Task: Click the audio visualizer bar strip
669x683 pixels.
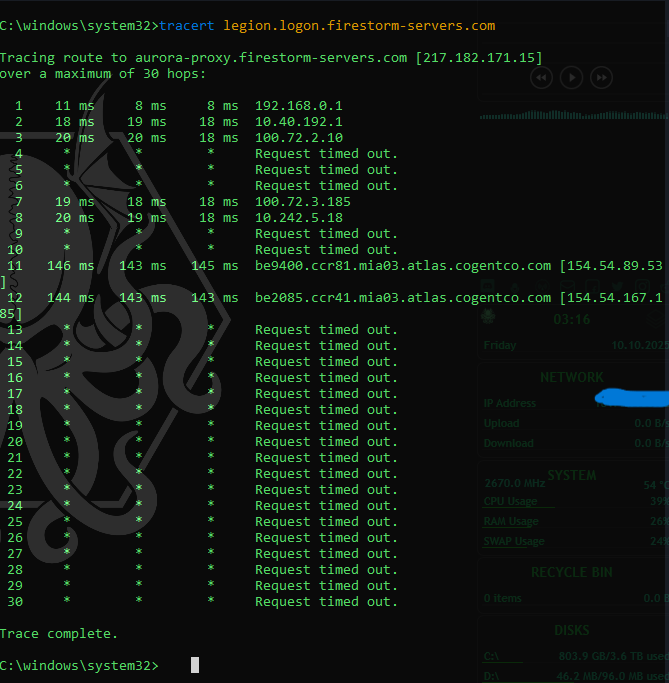Action: click(x=573, y=116)
